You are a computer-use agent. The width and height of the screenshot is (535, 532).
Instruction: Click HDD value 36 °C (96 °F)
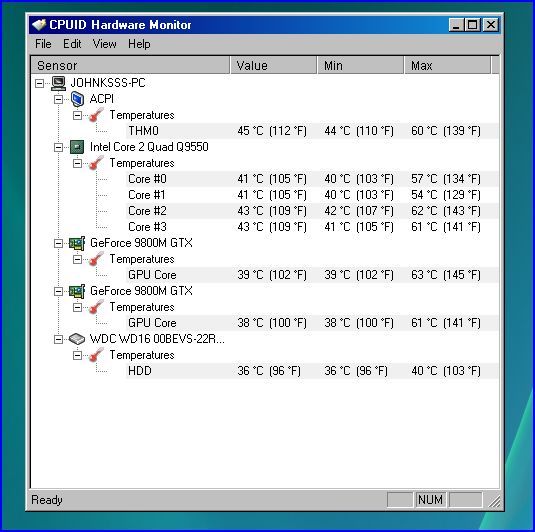tap(269, 371)
